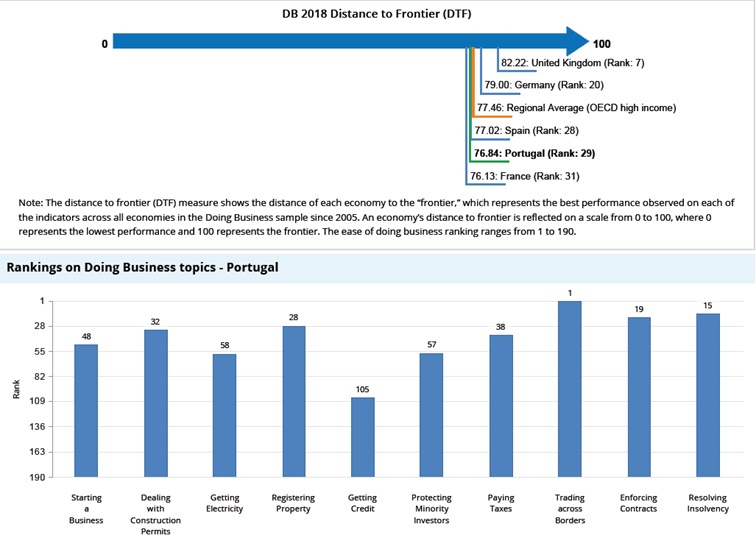Click the bold Portugal 76.84 label
Screen dimensions: 756x538
pos(534,153)
